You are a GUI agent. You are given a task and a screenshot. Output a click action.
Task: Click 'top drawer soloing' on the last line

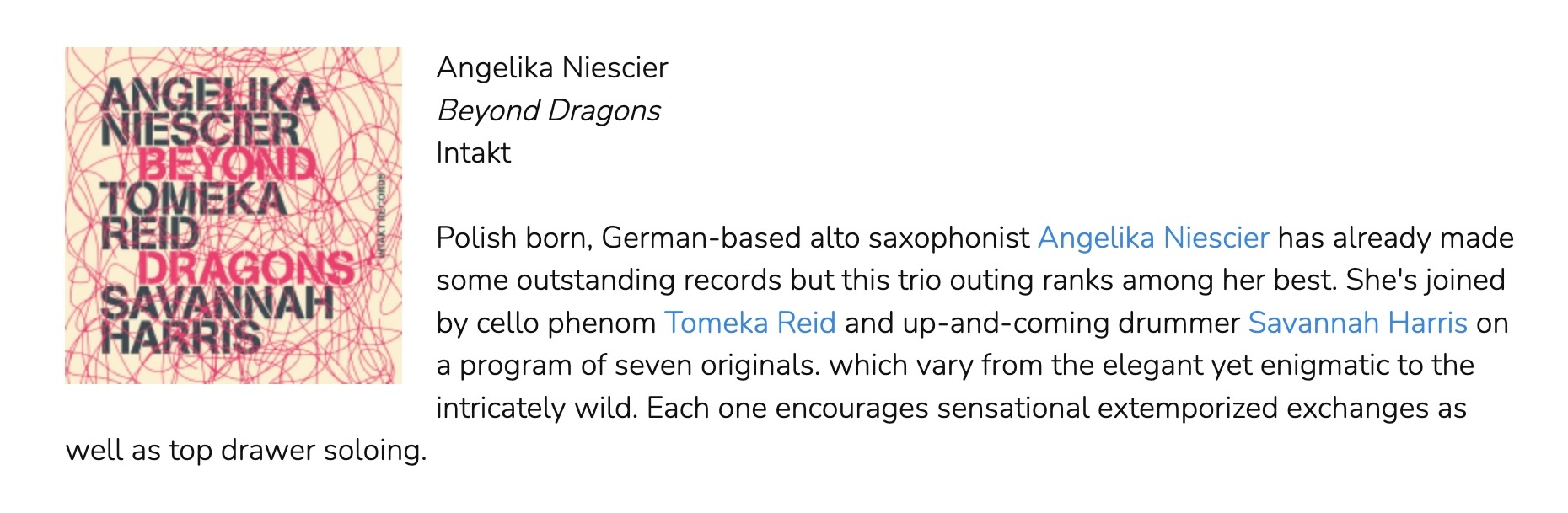[298, 451]
